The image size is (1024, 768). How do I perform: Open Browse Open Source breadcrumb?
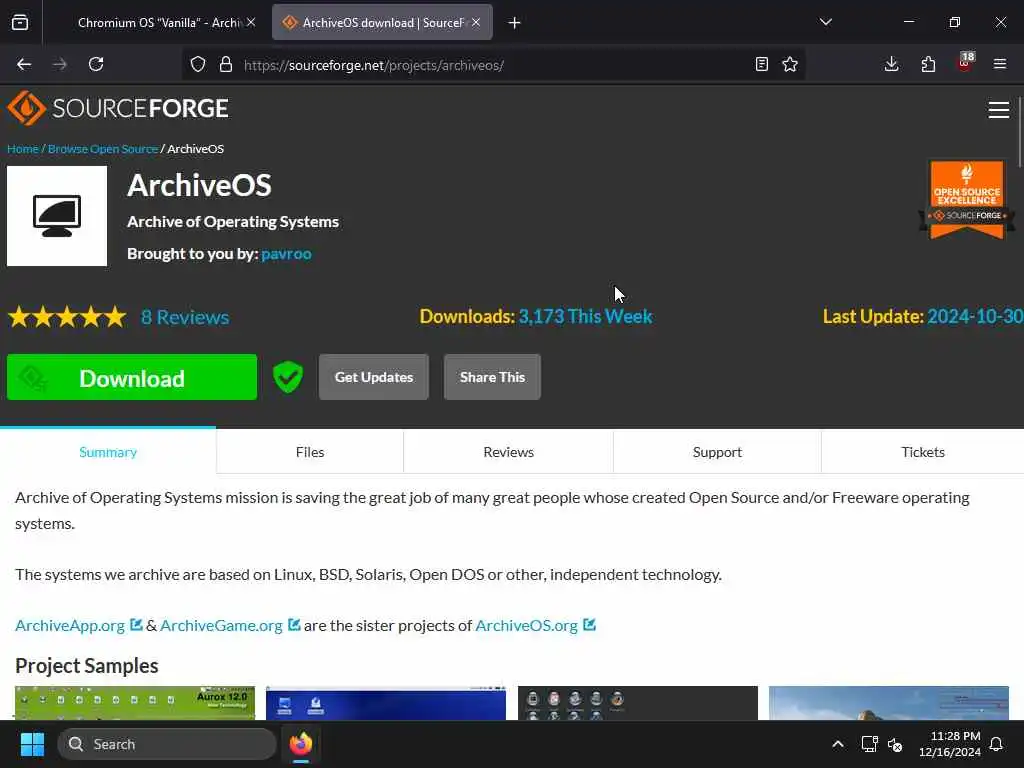103,148
